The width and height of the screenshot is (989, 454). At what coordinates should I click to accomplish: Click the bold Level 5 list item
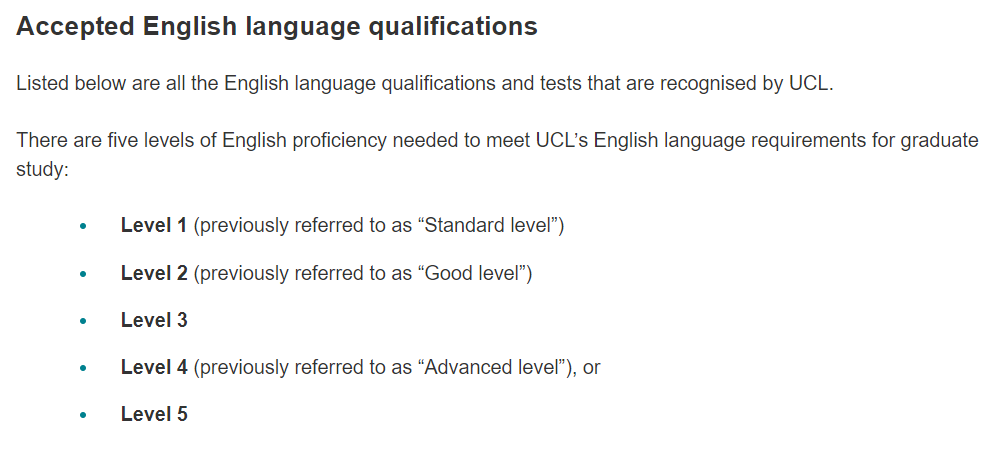[x=154, y=414]
